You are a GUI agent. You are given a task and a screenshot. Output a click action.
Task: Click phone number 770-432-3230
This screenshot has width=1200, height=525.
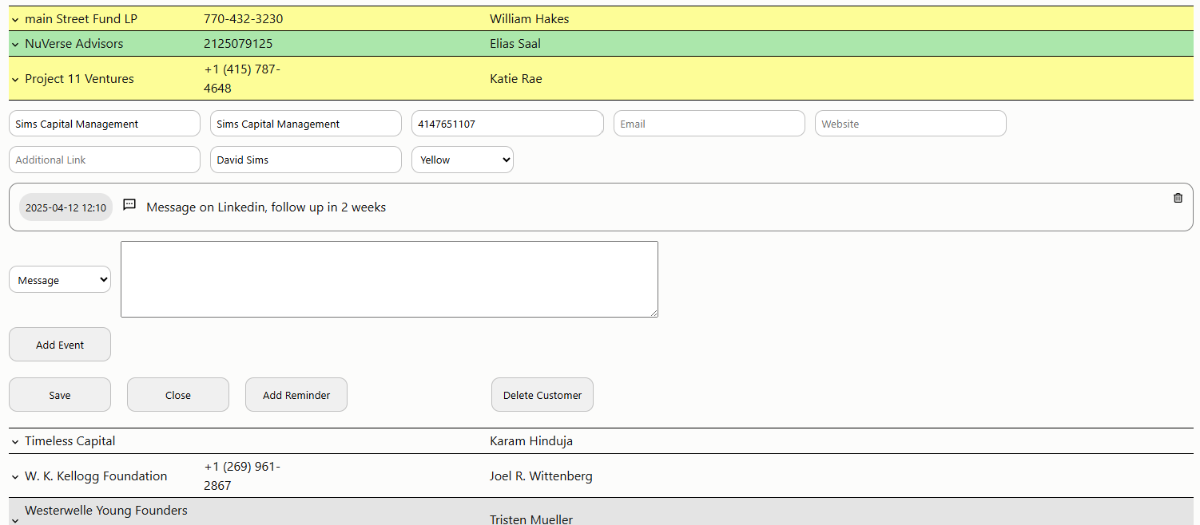point(243,19)
